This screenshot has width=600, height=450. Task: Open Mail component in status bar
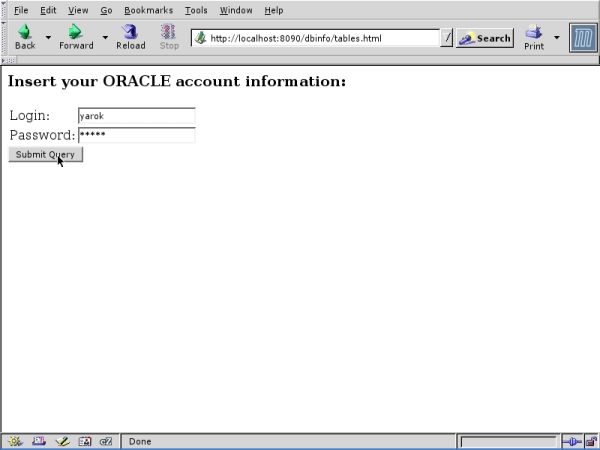click(39, 441)
